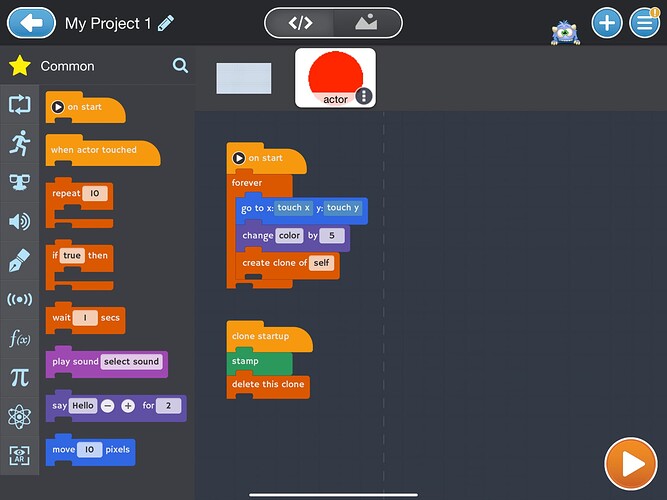Click the 'go to x:' block label

[257, 208]
